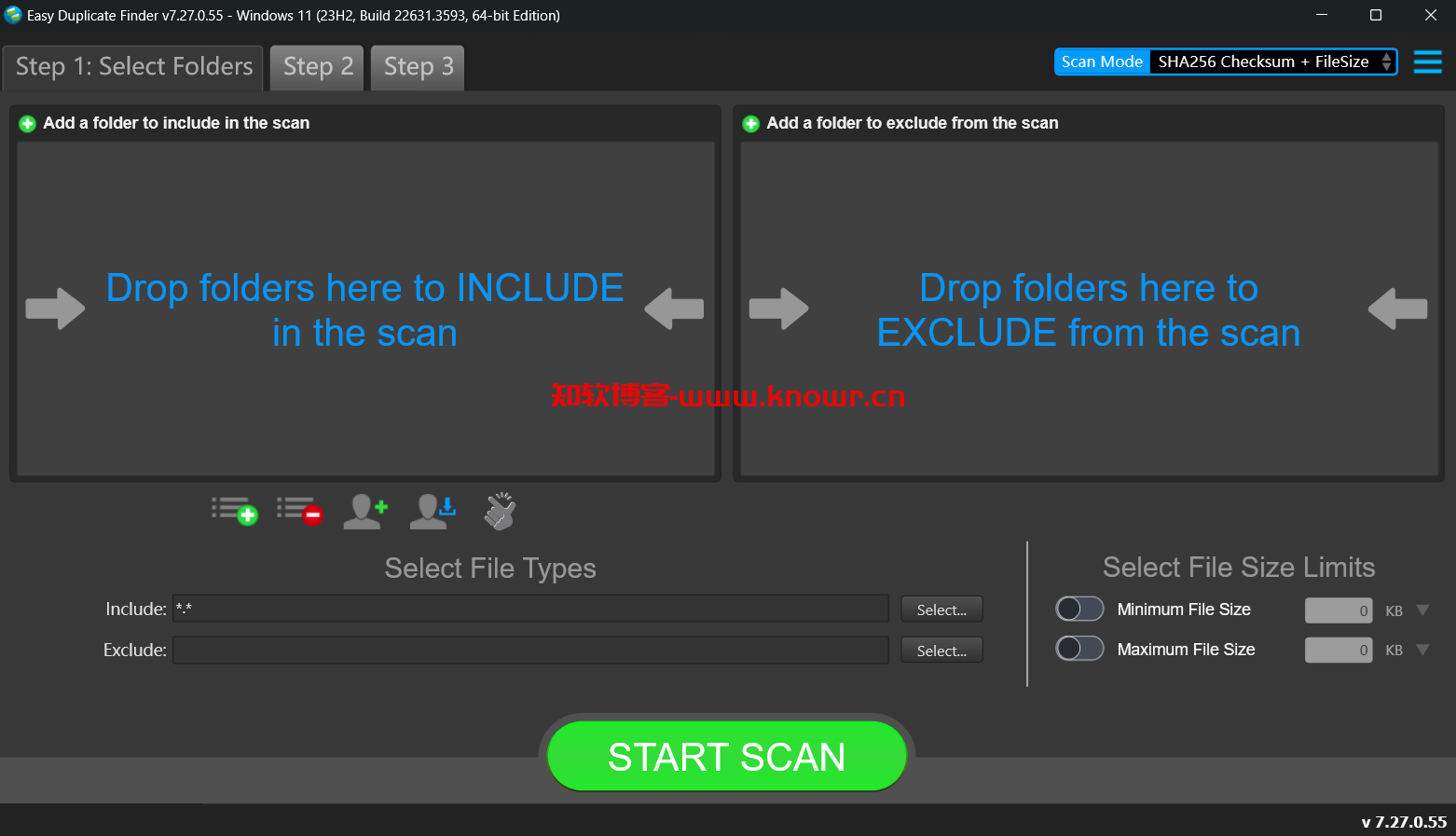The width and height of the screenshot is (1456, 836).
Task: Focus the Include file types field
Action: point(530,609)
